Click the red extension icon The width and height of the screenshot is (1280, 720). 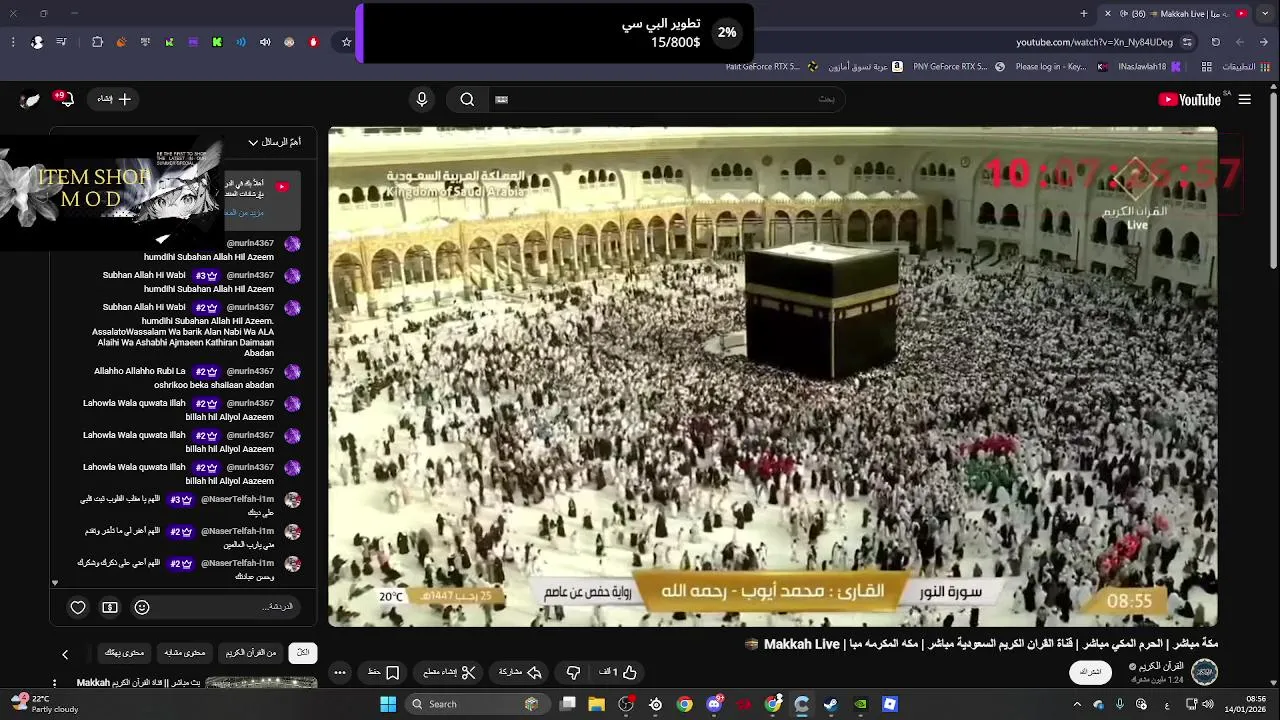(x=313, y=42)
